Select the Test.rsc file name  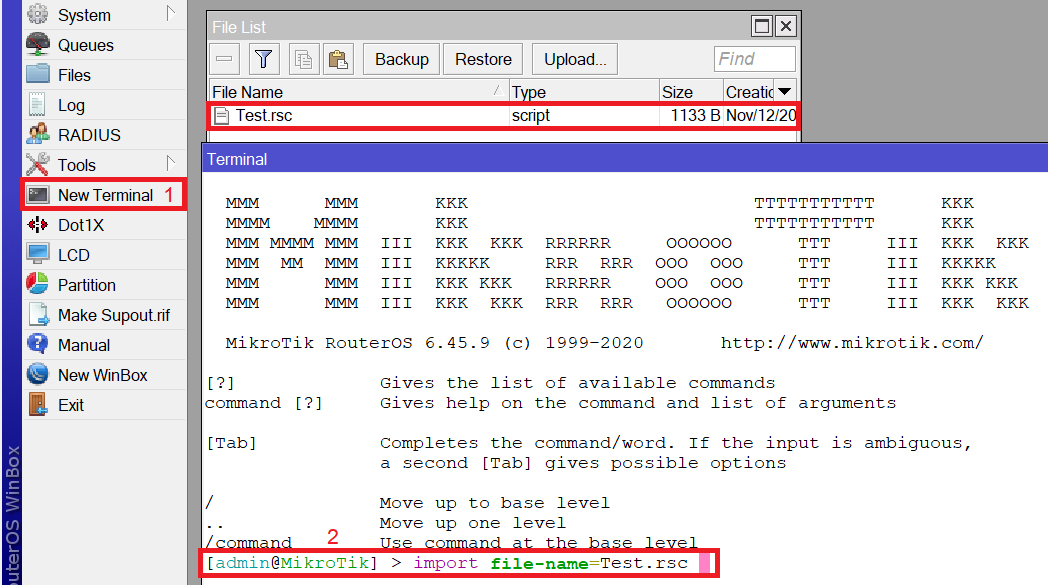[264, 116]
